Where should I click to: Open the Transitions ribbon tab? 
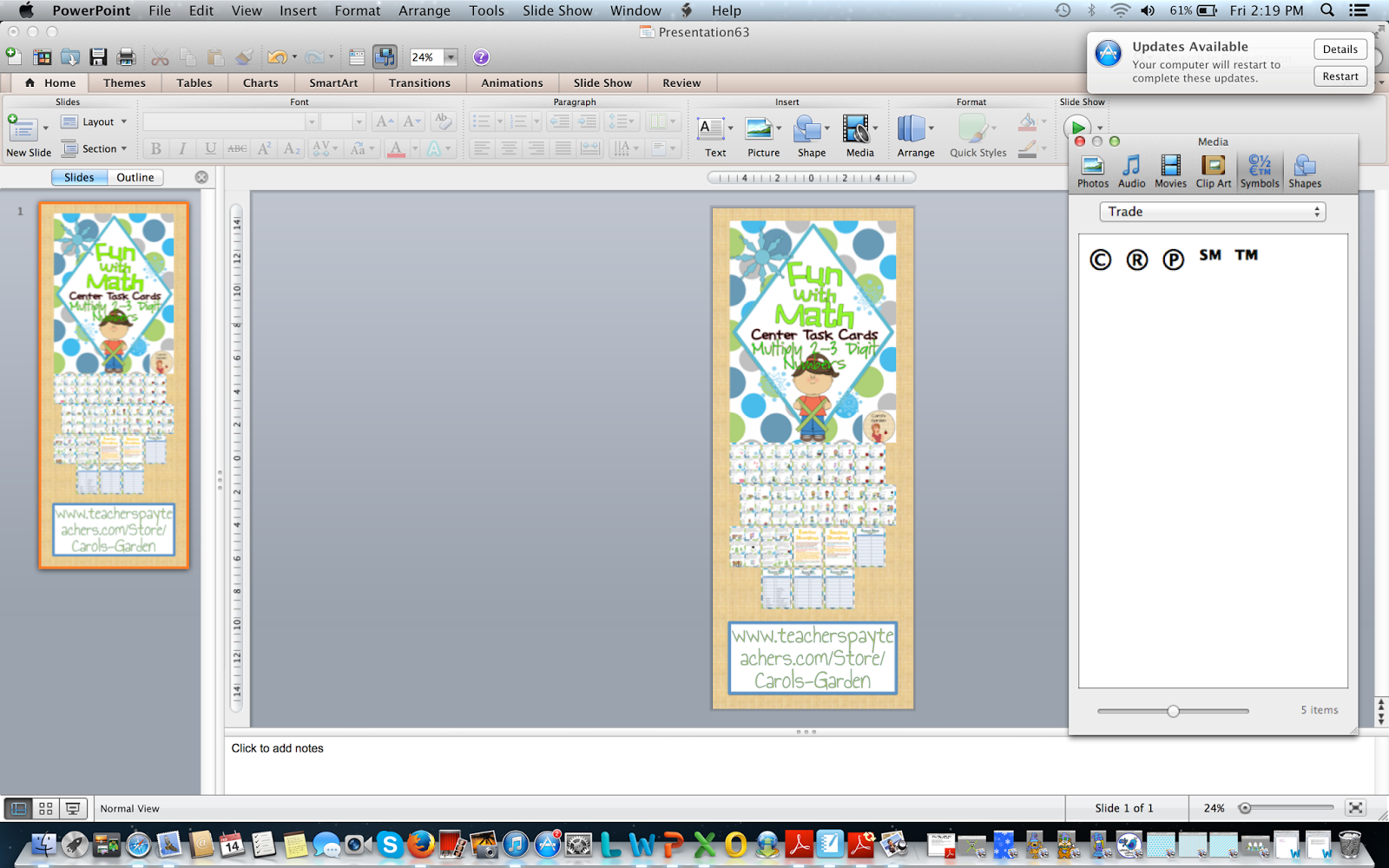[419, 83]
